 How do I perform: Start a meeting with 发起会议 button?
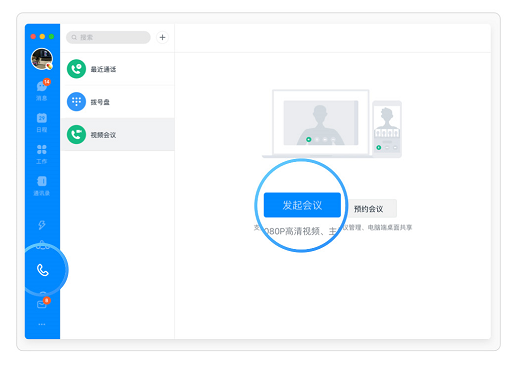pos(302,205)
